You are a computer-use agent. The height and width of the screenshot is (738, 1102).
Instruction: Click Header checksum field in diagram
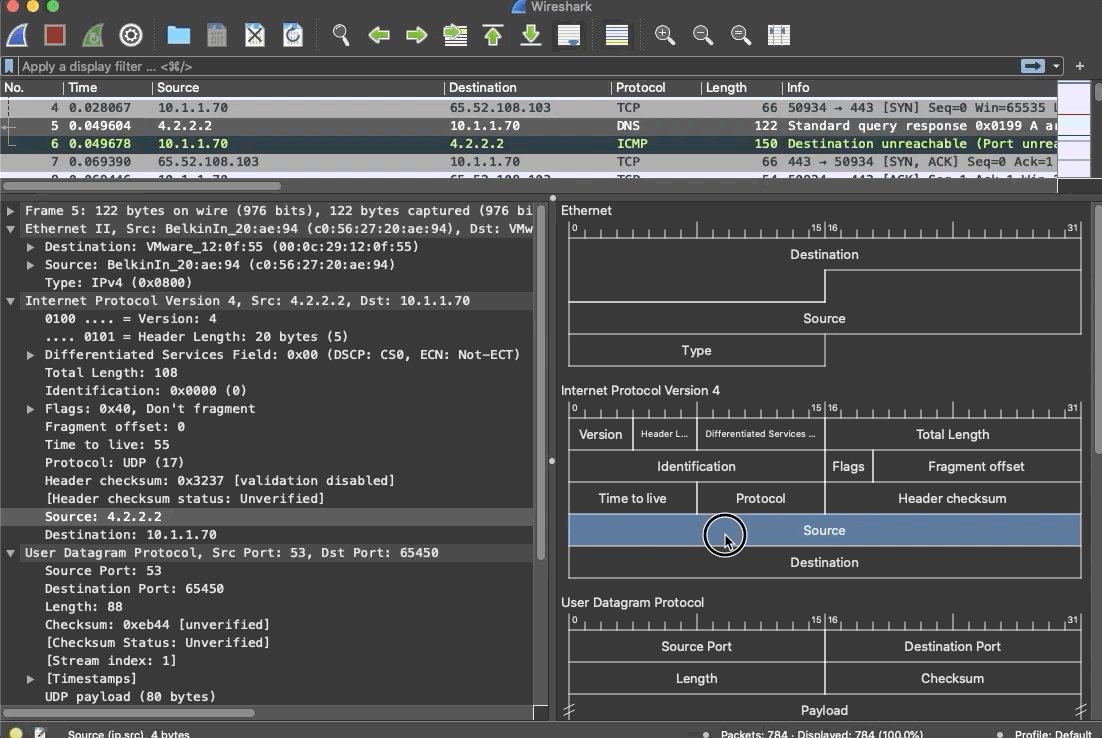pyautogui.click(x=952, y=498)
